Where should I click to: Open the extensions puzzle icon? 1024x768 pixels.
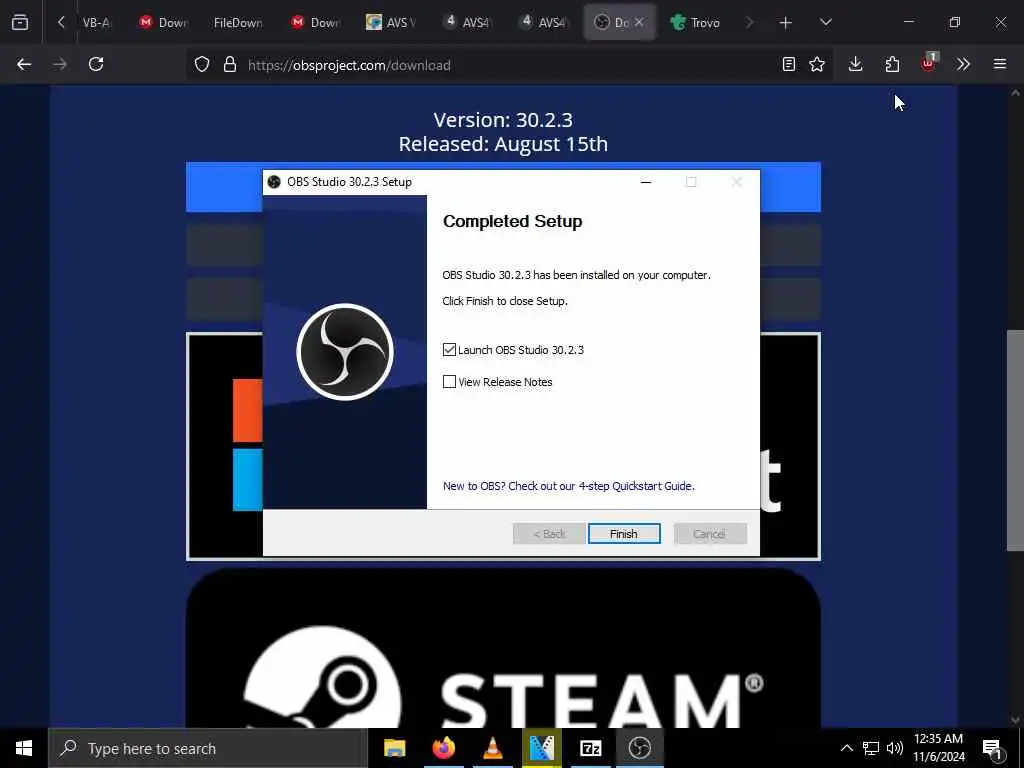pos(892,64)
